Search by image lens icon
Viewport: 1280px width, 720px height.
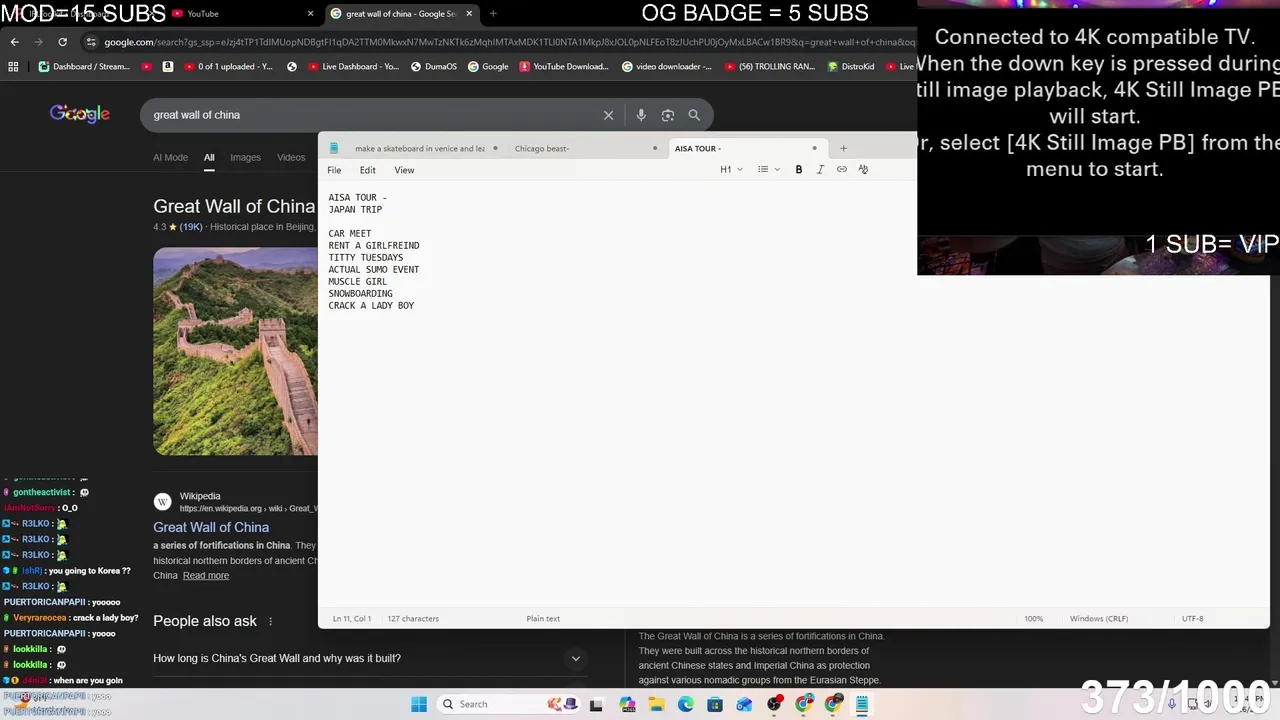(x=668, y=115)
